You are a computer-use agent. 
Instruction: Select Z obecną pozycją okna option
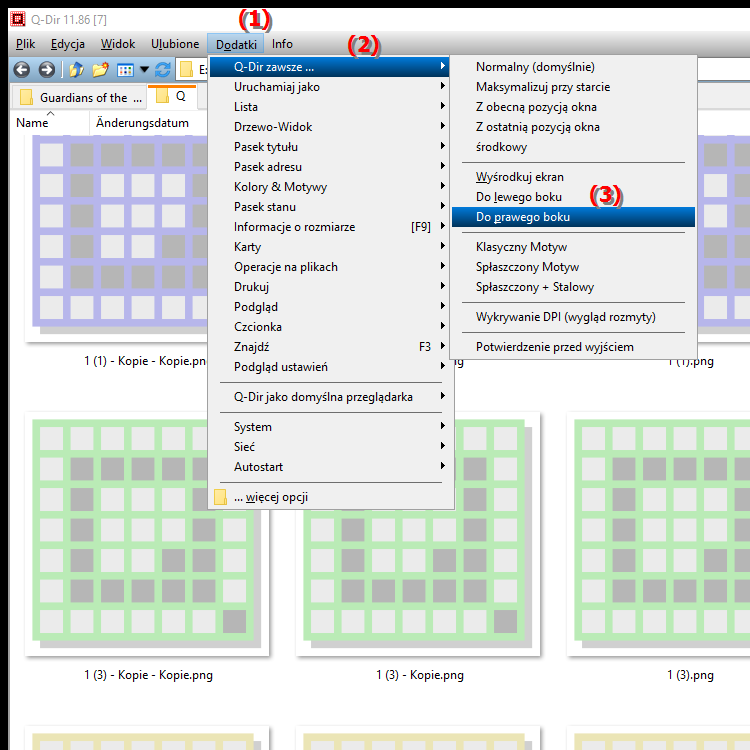click(573, 107)
